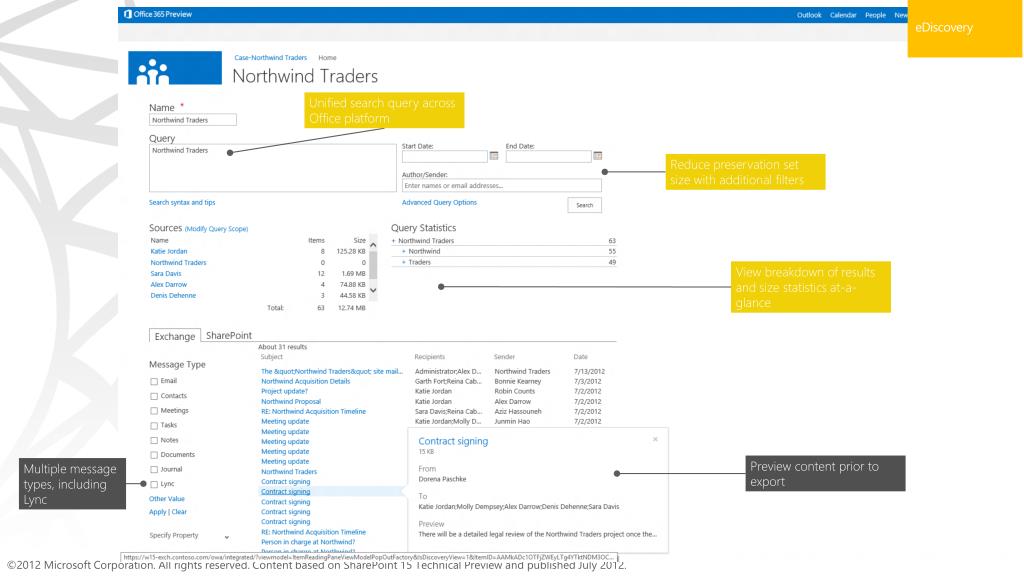Go to People in top navigation
The height and width of the screenshot is (576, 1024).
(x=875, y=15)
